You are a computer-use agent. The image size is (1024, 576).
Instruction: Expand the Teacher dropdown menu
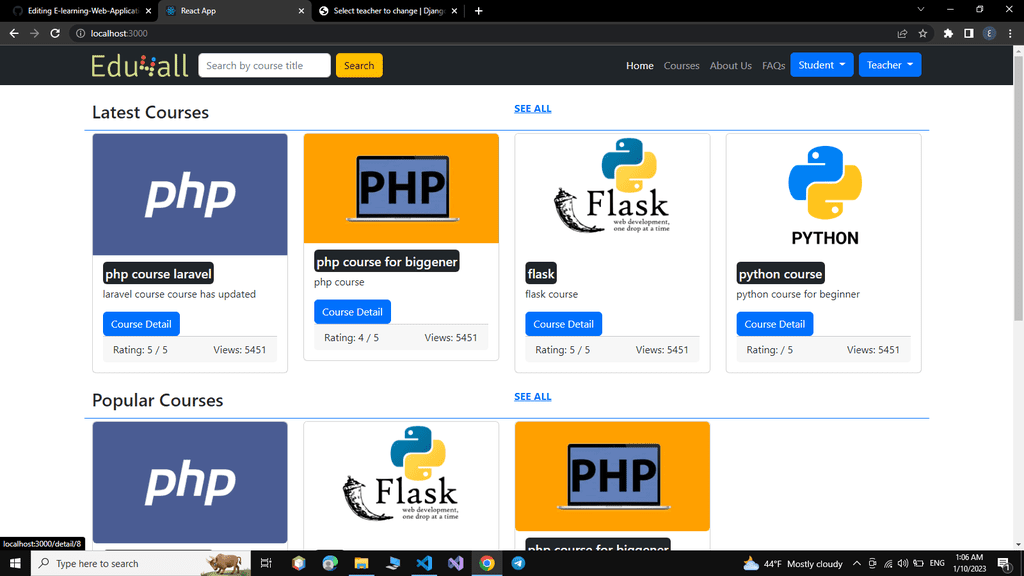point(889,65)
